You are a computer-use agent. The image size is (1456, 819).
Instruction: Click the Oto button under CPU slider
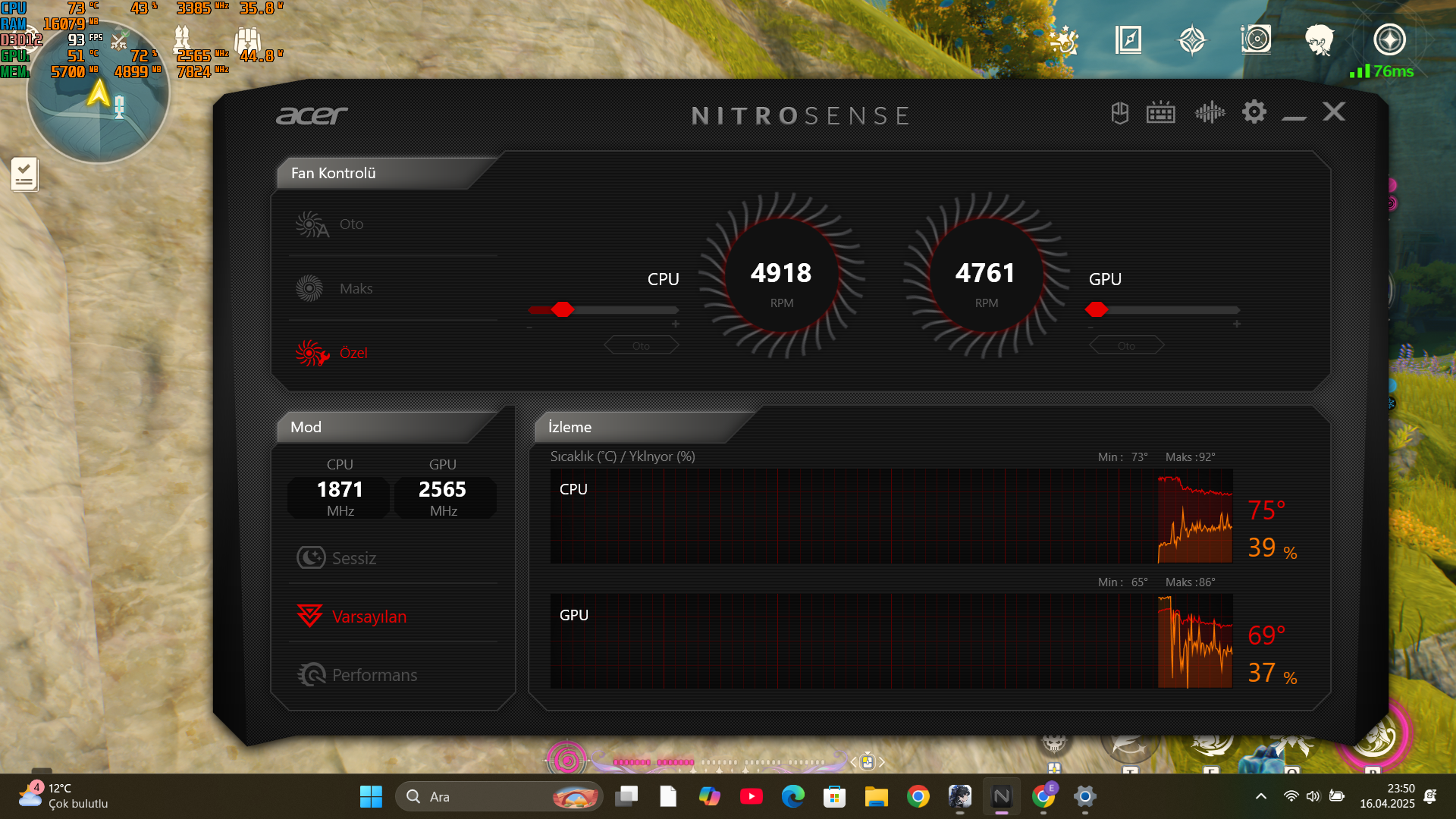click(x=642, y=346)
